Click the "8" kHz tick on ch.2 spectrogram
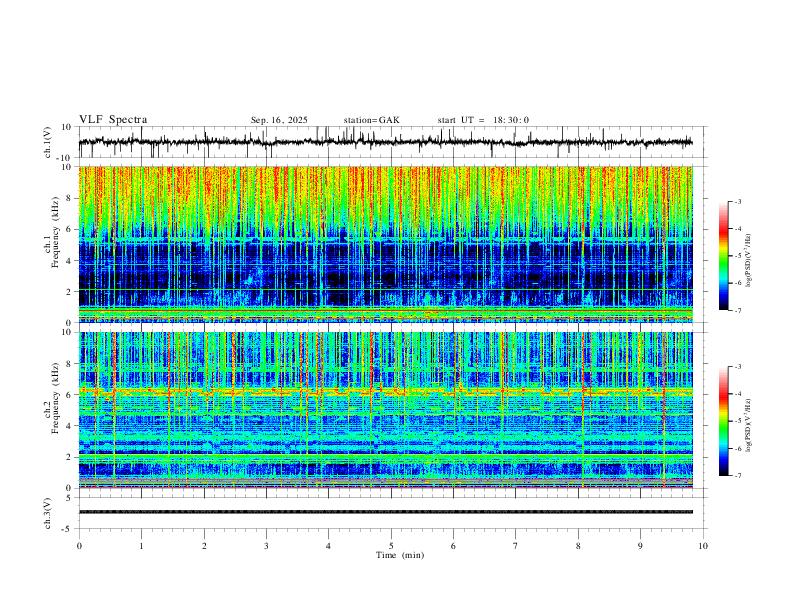 [x=70, y=364]
